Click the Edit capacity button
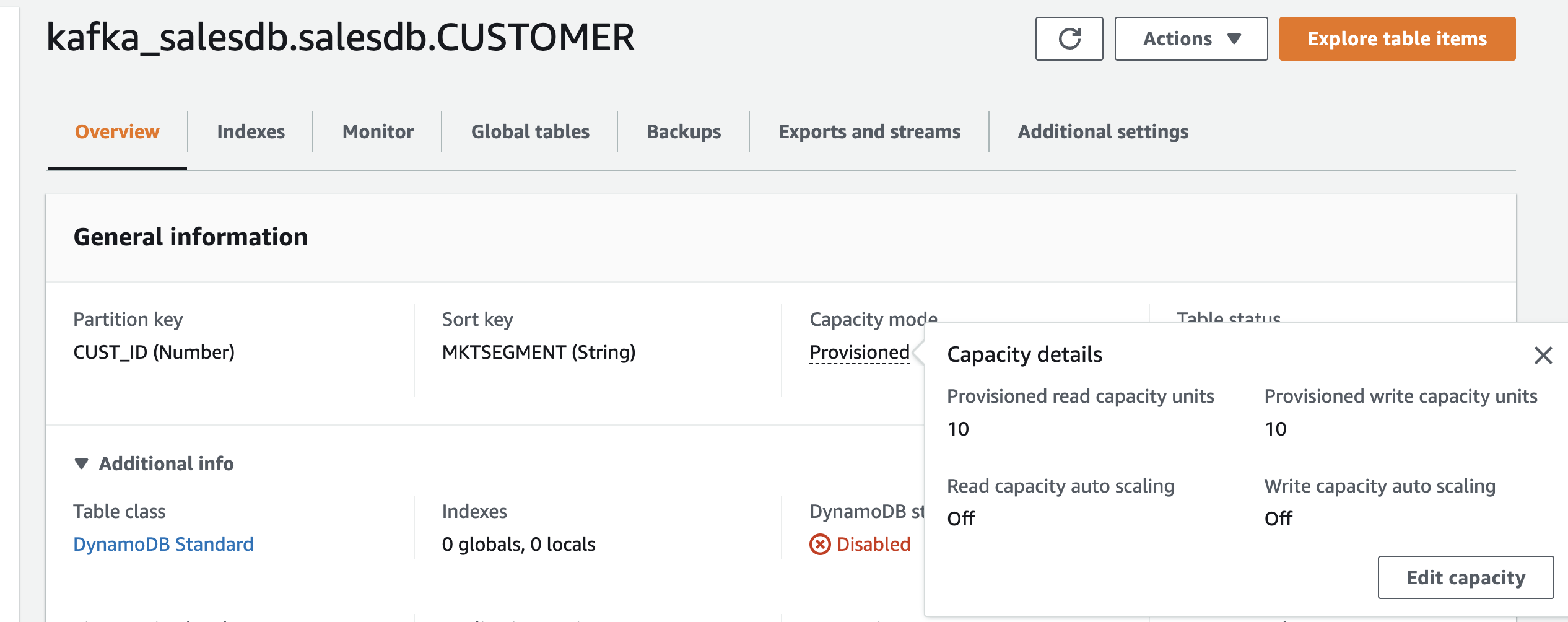 click(1465, 577)
